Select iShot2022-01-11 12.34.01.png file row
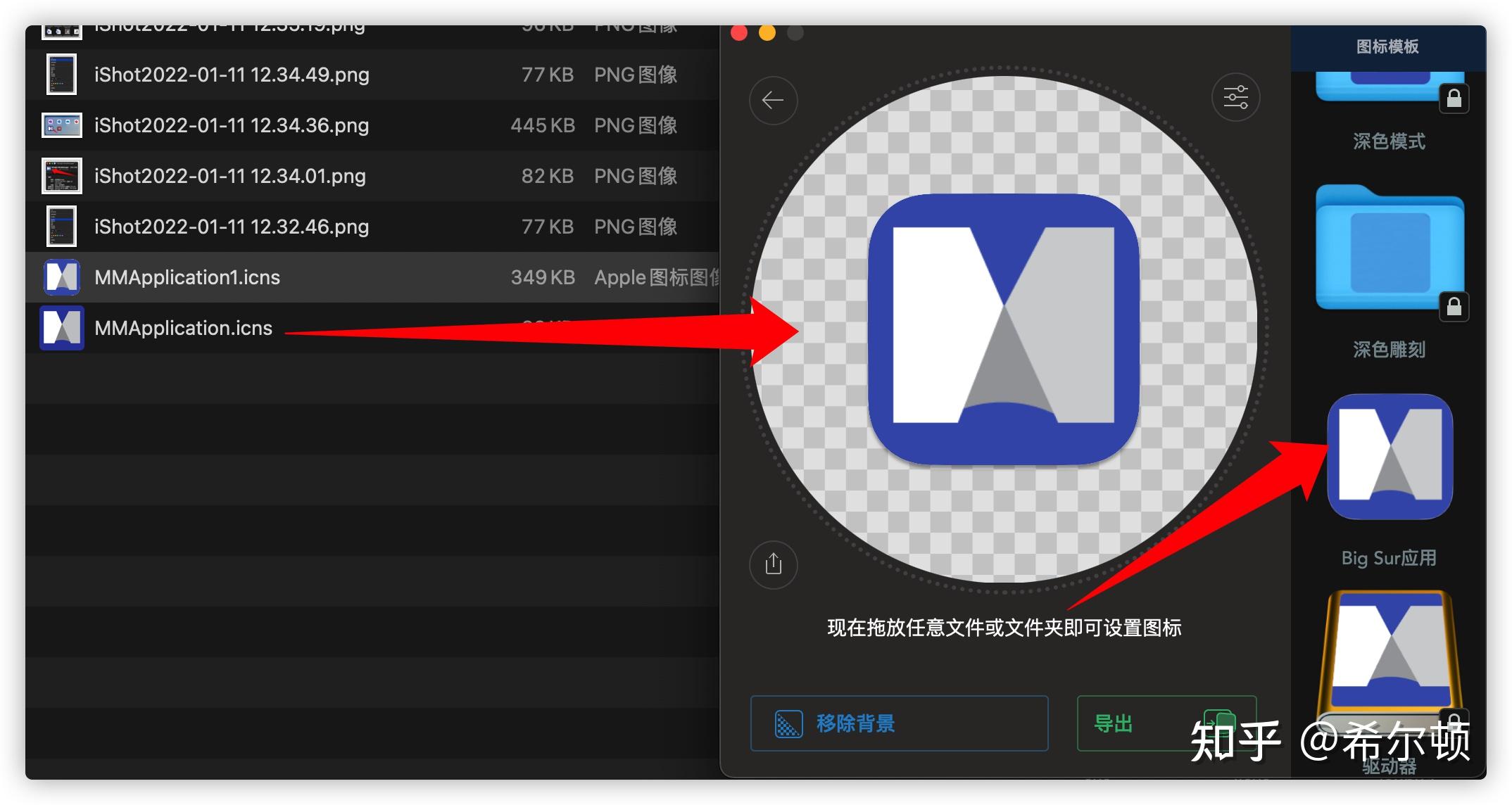Screen dimensions: 1512x805 pos(372,176)
